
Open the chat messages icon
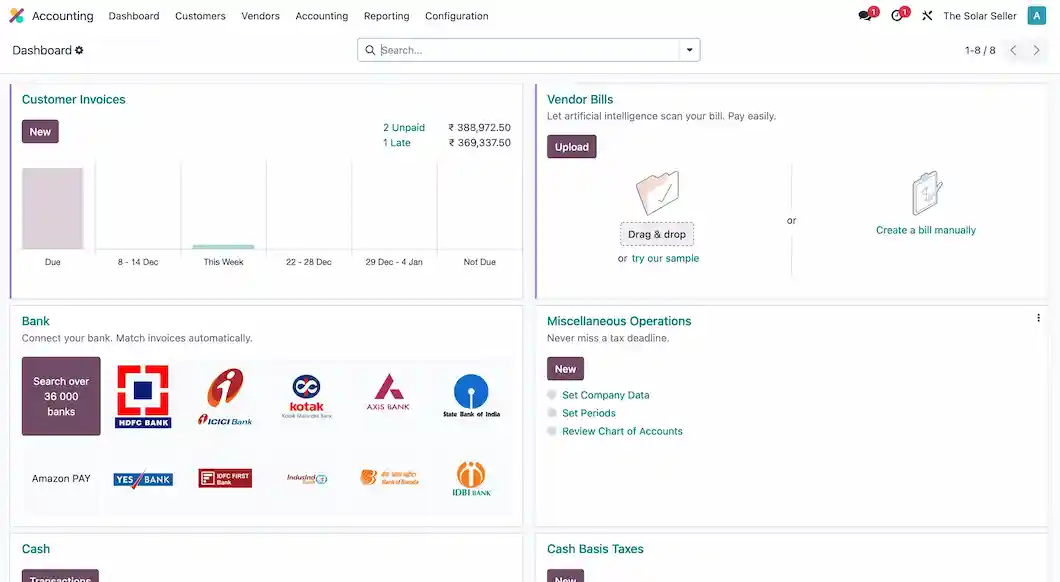point(865,16)
